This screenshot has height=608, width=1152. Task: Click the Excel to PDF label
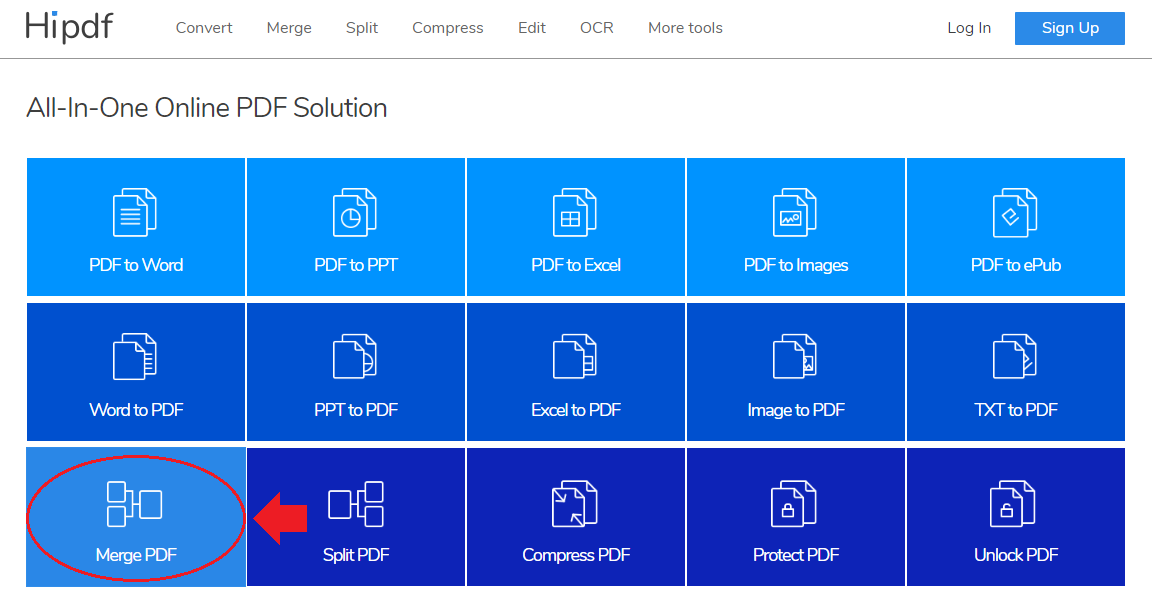(x=576, y=410)
